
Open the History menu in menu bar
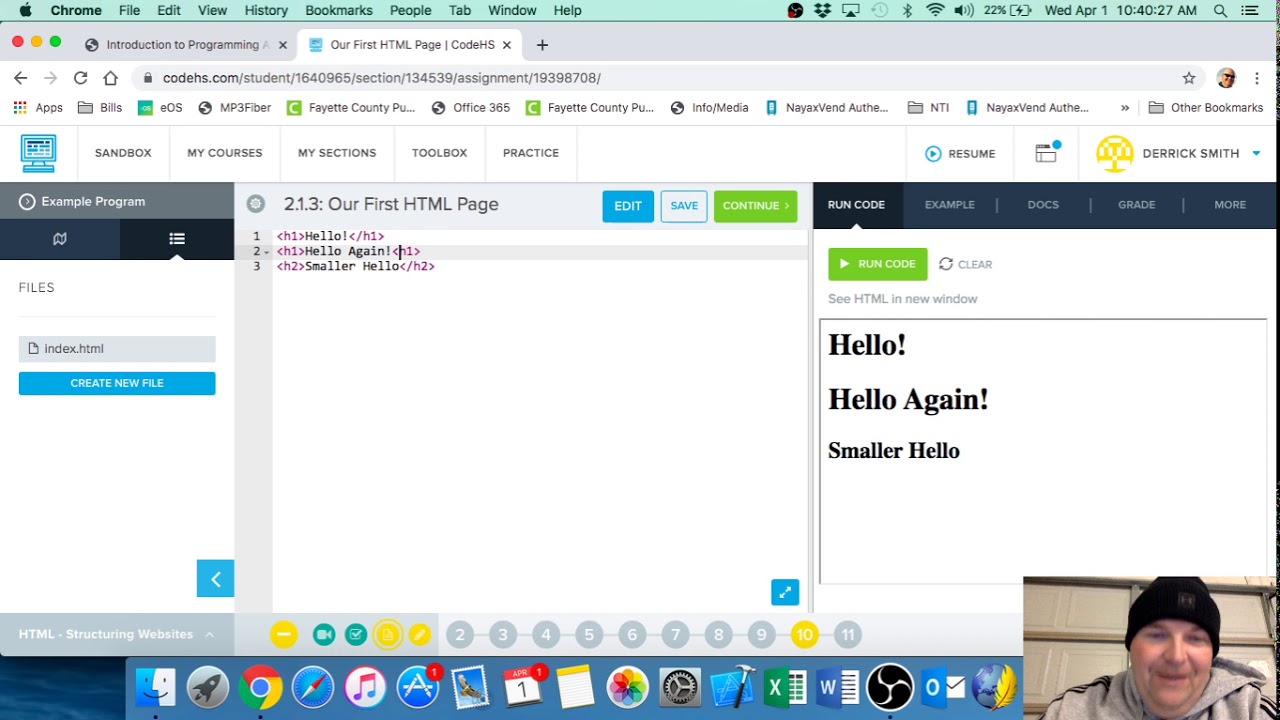coord(266,10)
